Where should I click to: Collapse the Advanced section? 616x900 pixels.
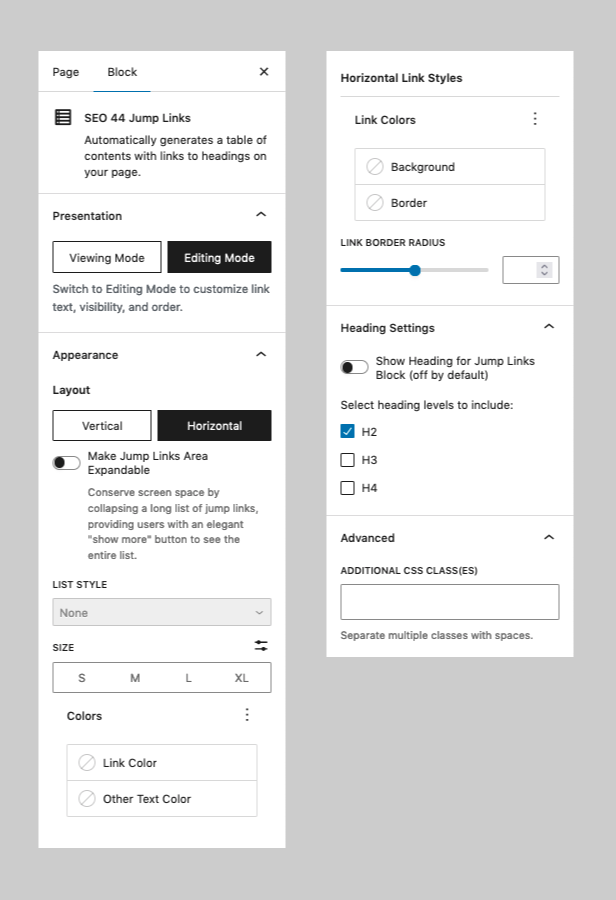pos(548,537)
